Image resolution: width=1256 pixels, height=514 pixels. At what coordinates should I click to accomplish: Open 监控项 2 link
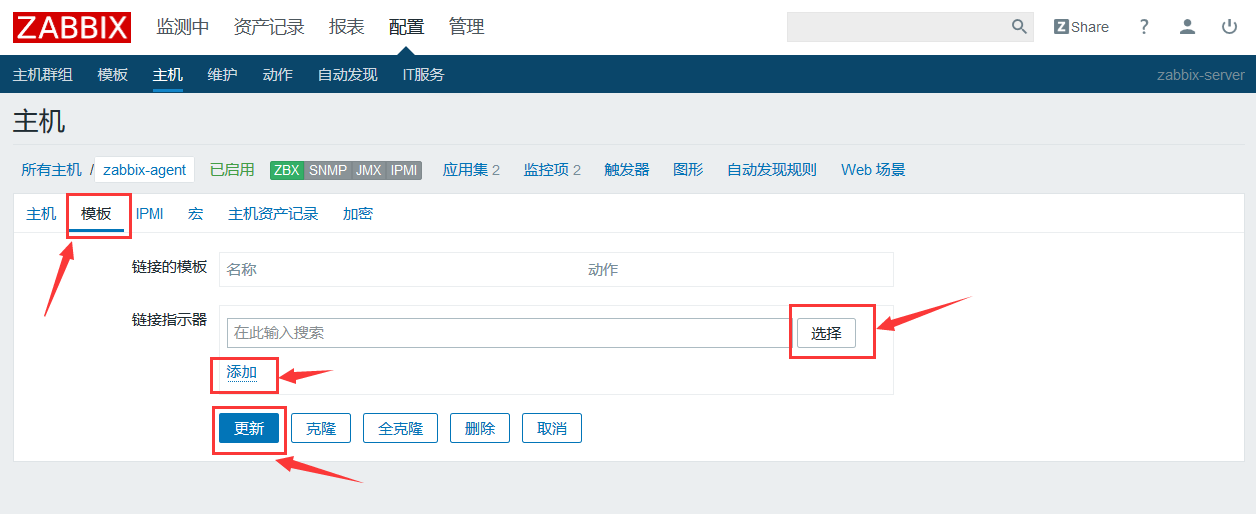[552, 170]
